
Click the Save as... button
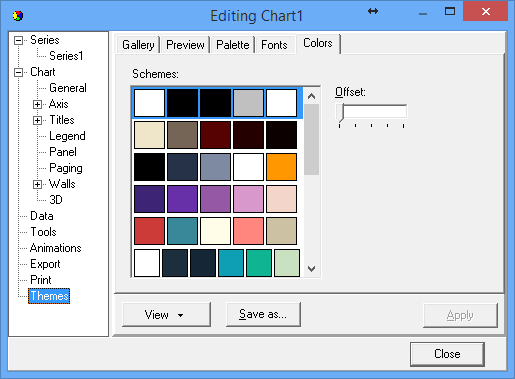click(263, 314)
